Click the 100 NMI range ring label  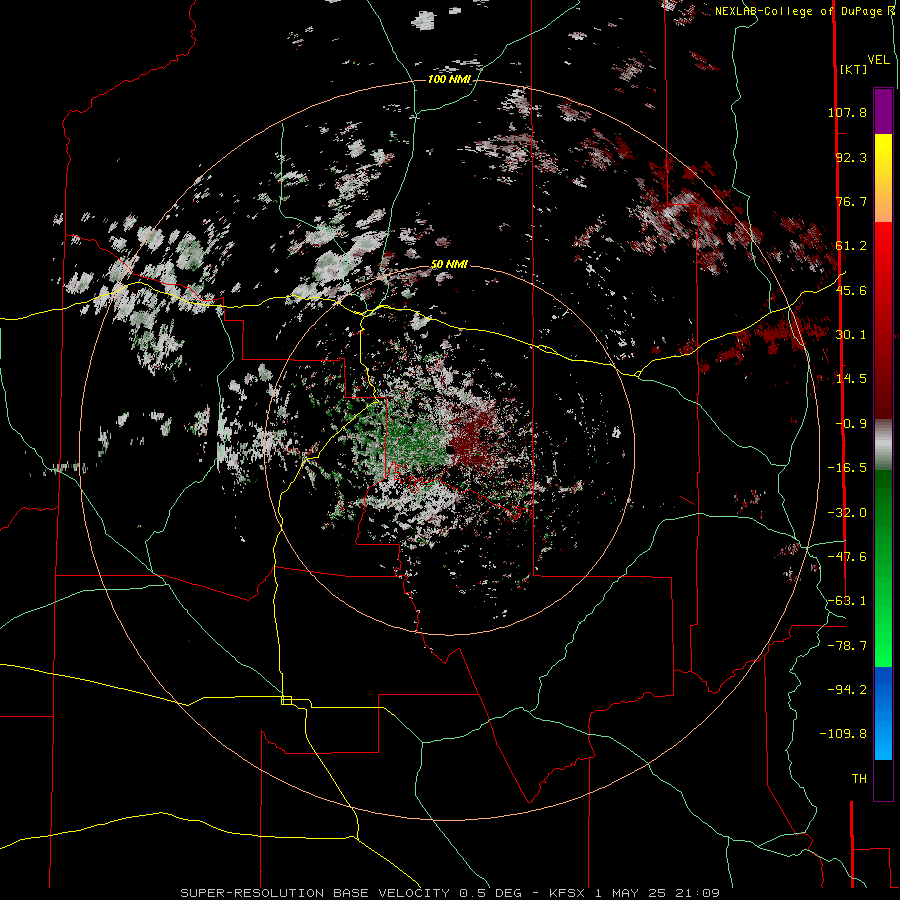(449, 79)
